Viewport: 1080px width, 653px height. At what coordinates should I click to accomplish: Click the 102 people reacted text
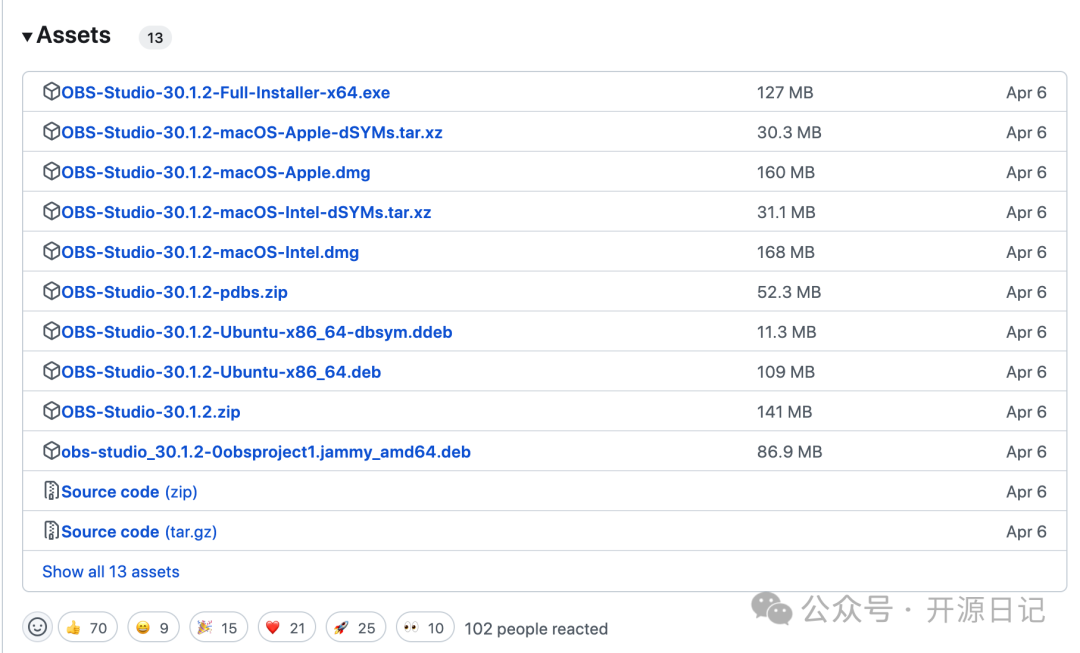[x=536, y=629]
